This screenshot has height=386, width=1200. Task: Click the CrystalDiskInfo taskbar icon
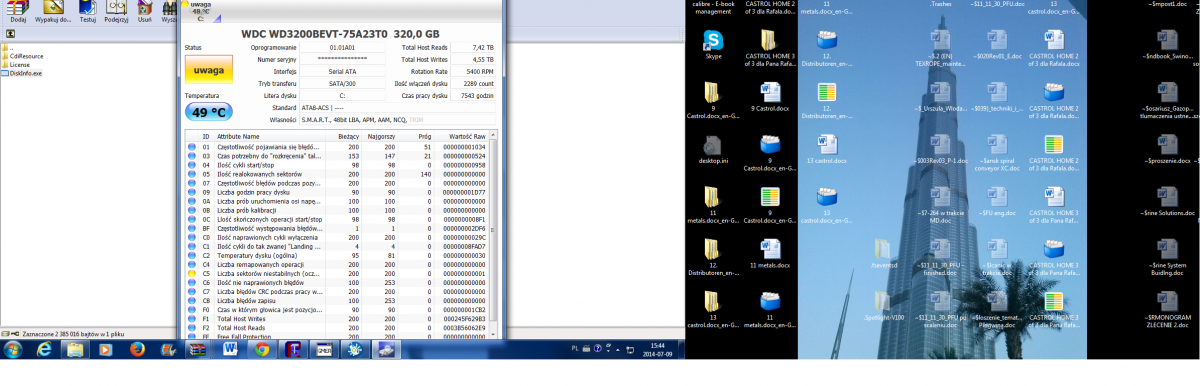386,350
